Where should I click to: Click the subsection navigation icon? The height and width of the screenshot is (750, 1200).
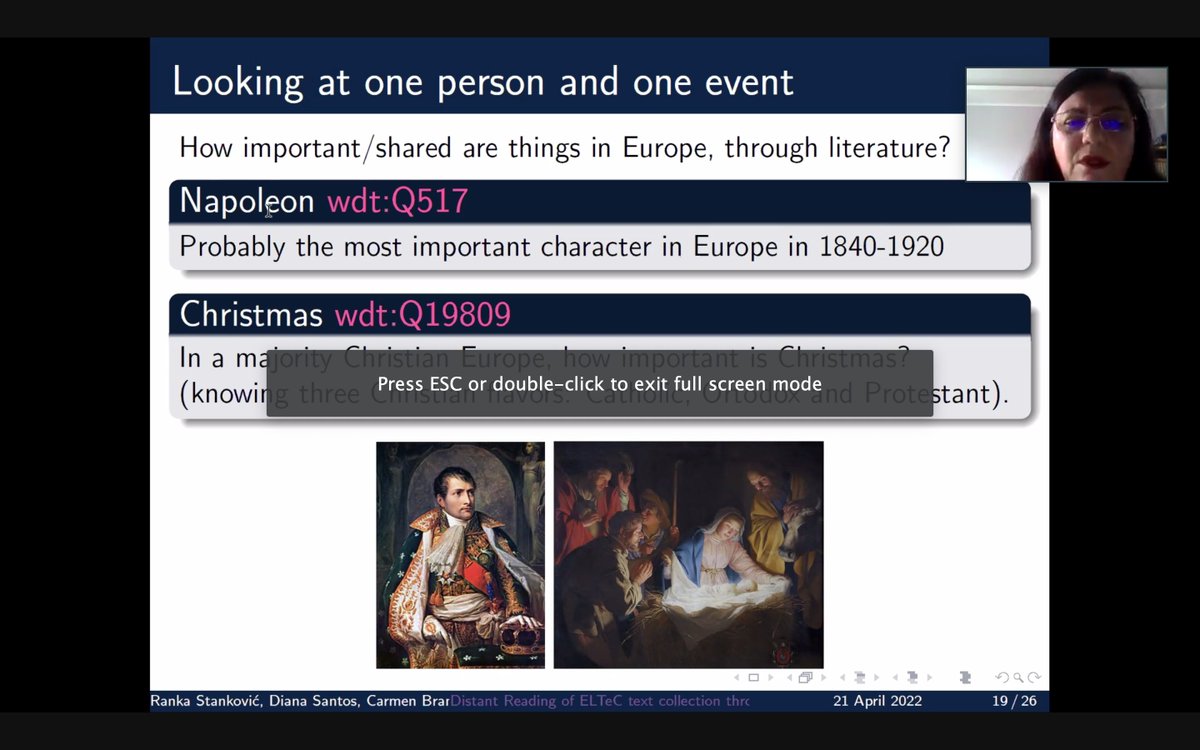pyautogui.click(x=860, y=677)
